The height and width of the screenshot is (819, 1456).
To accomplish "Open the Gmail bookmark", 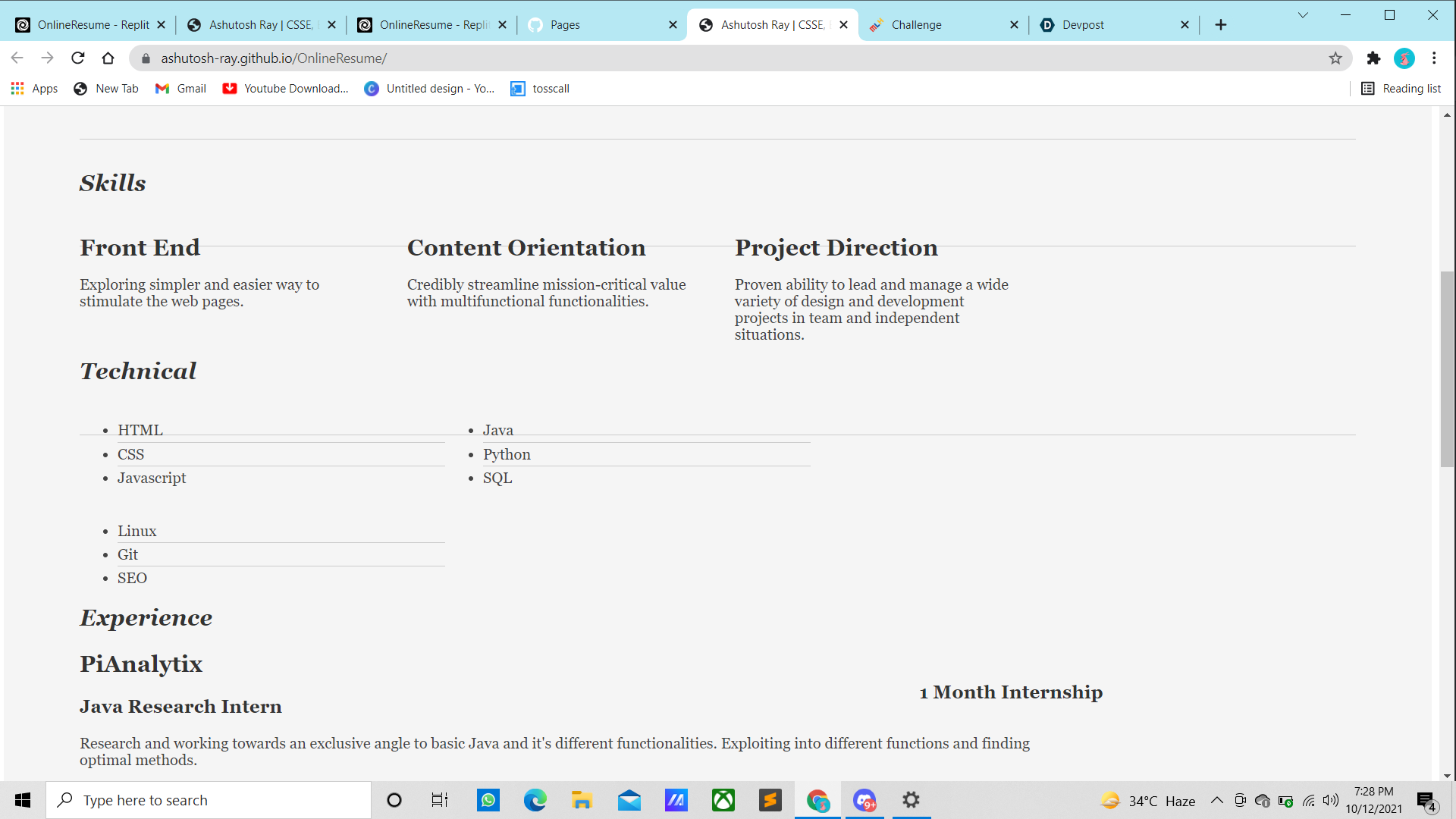I will click(x=180, y=89).
